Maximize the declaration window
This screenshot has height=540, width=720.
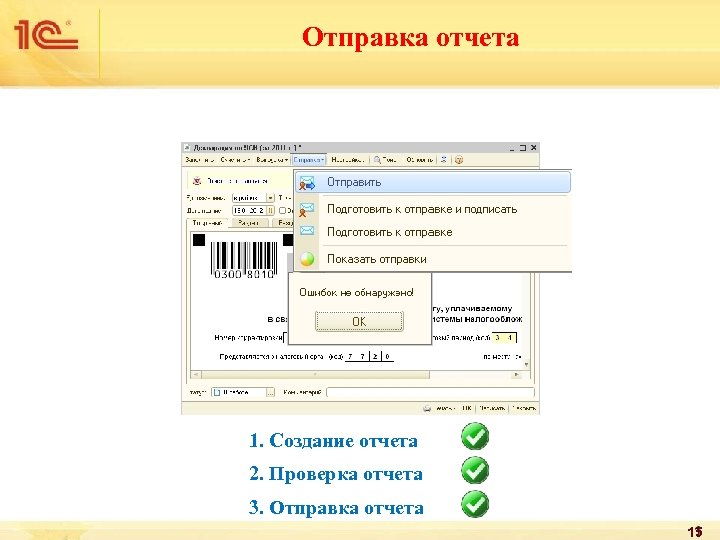[x=523, y=148]
